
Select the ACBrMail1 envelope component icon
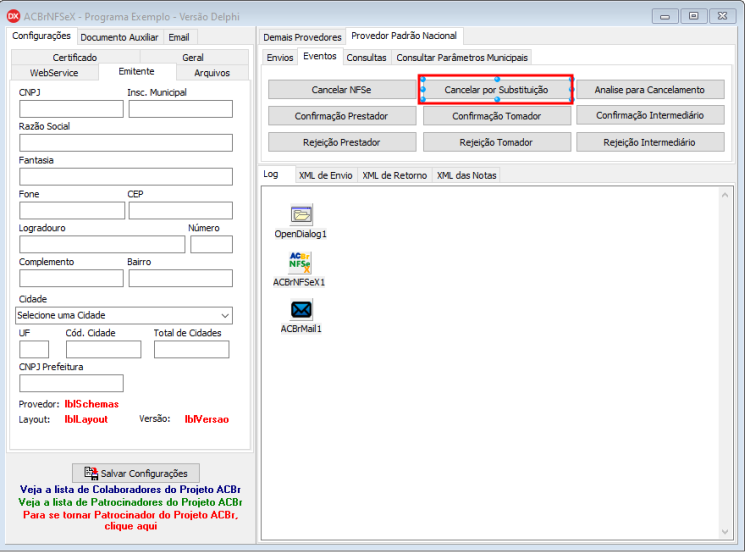click(x=301, y=310)
